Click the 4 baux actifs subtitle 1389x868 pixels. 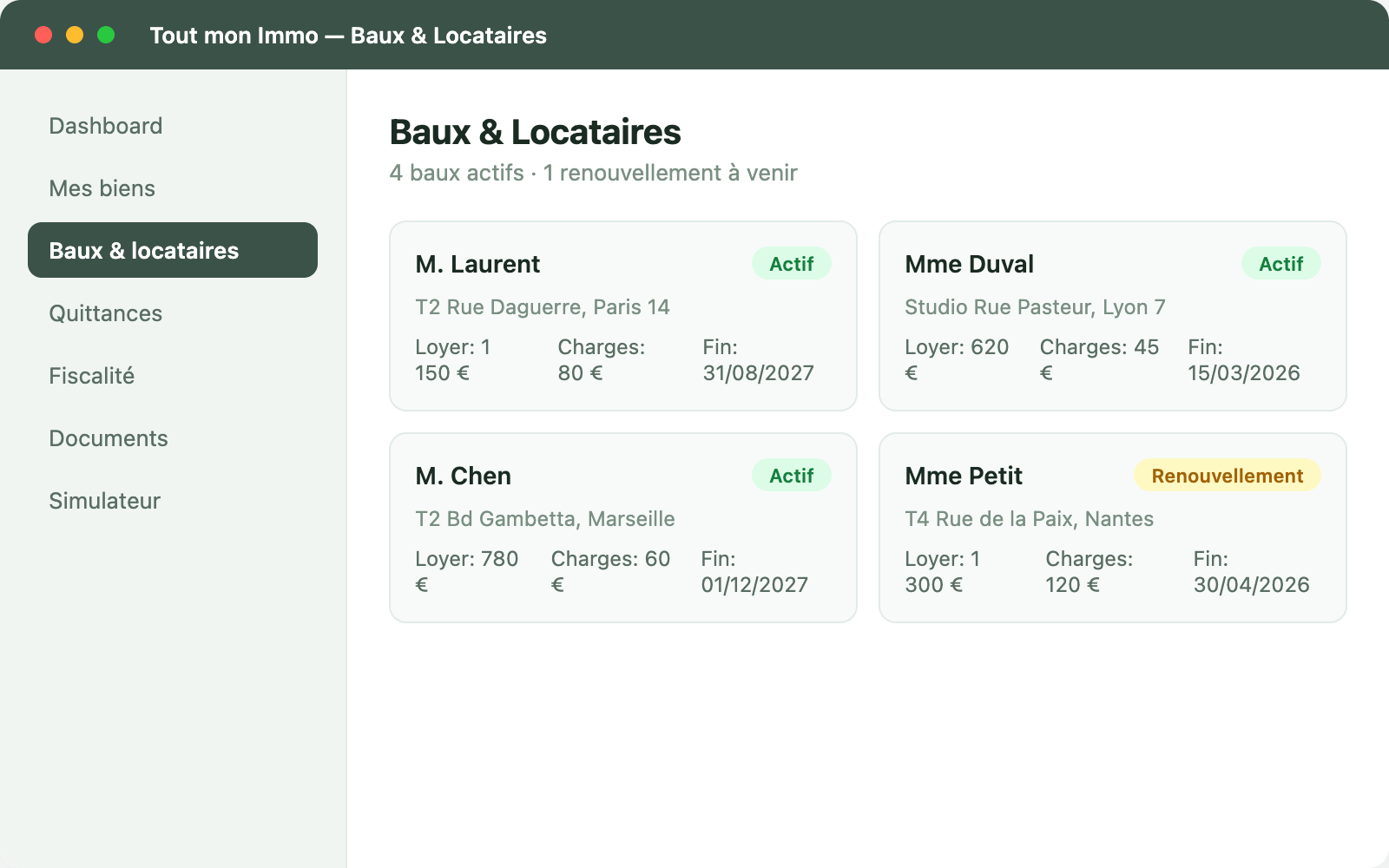(x=594, y=173)
